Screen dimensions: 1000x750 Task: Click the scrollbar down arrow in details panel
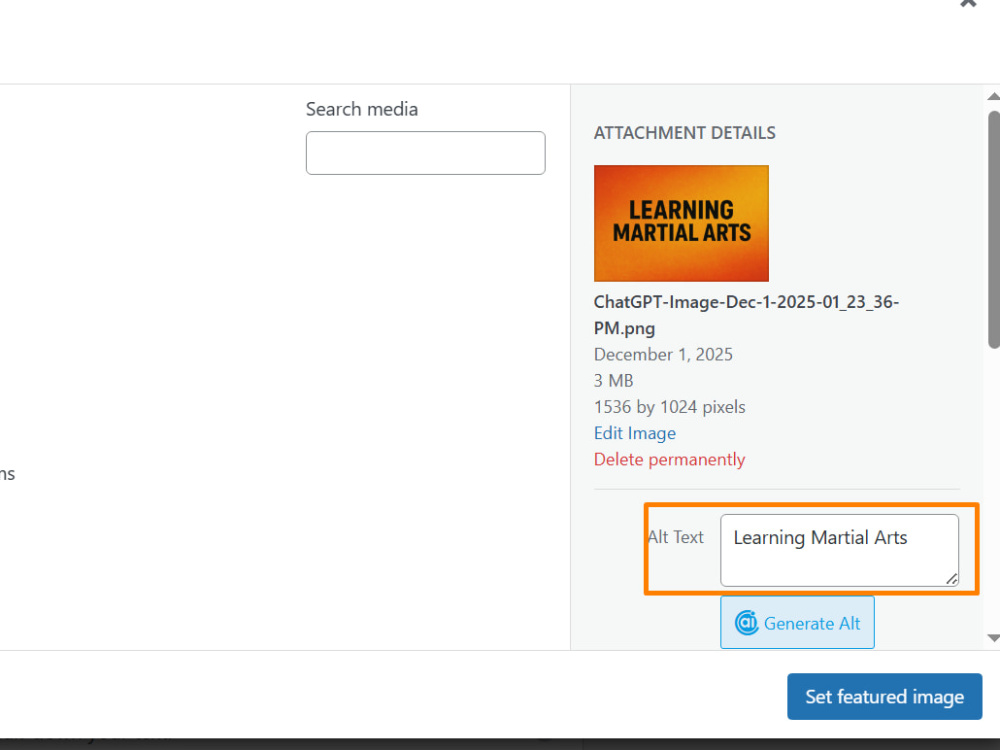pyautogui.click(x=993, y=638)
